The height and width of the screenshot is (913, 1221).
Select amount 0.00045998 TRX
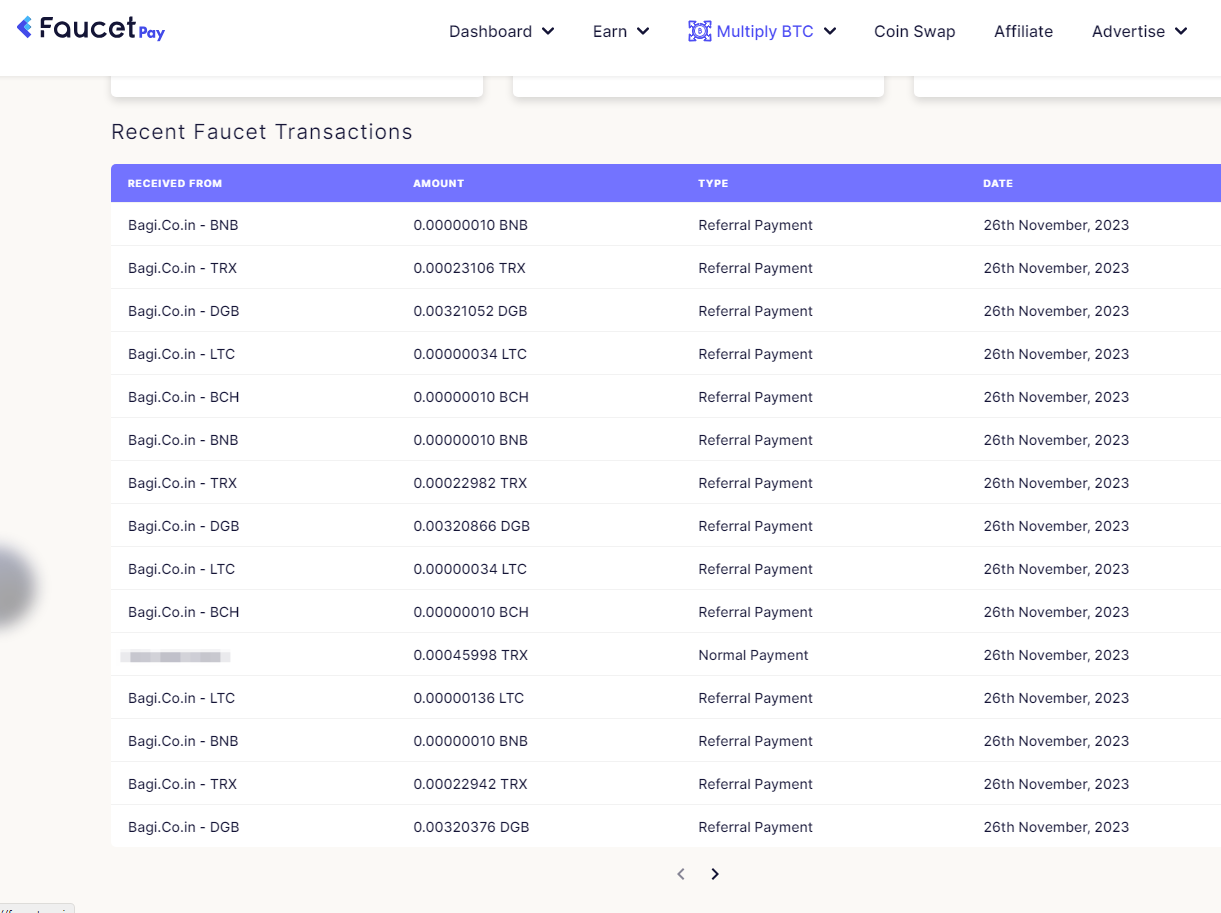(471, 655)
